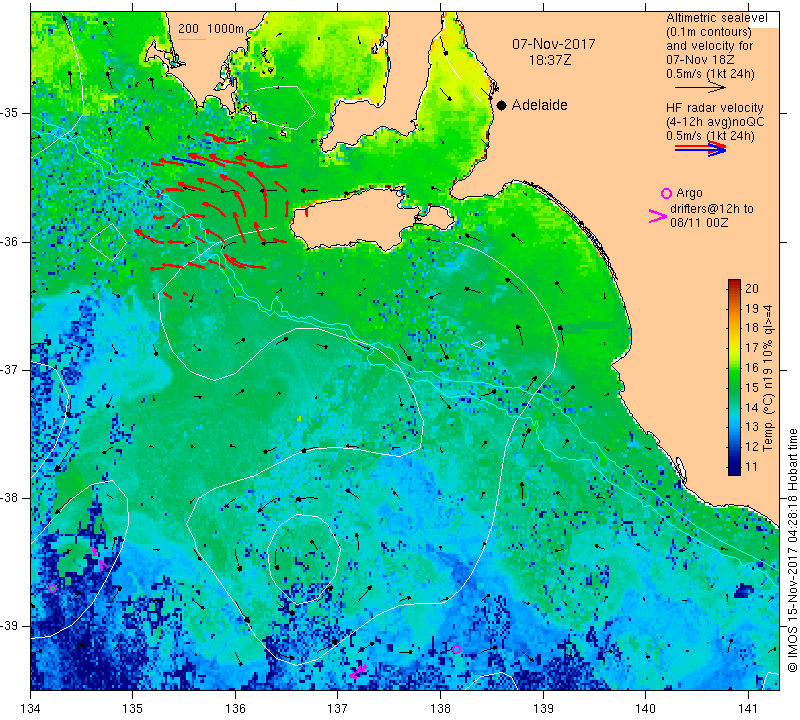The image size is (800, 720).
Task: Click the 16 degree tick on colorbar
Action: [752, 367]
